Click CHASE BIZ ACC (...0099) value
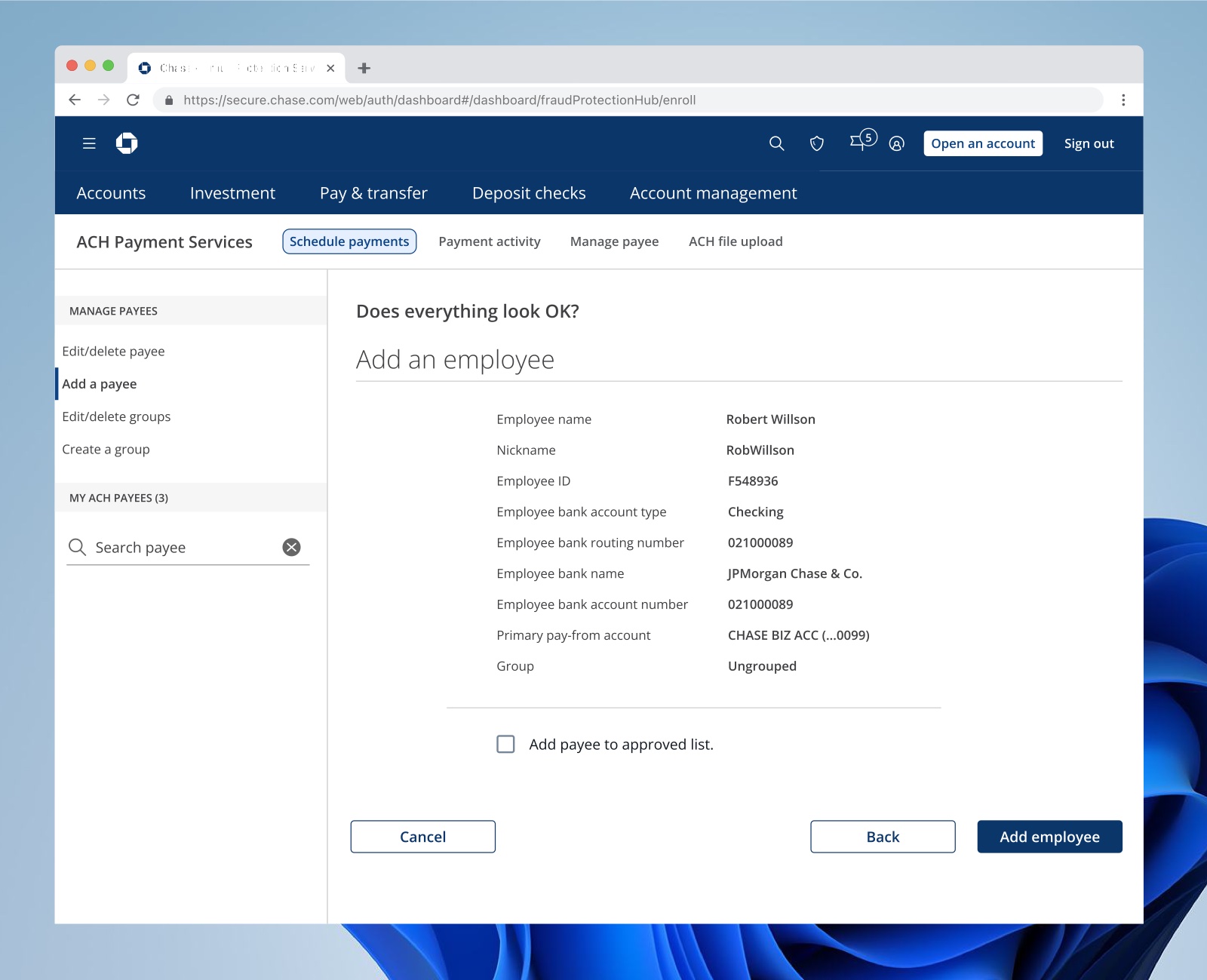The image size is (1207, 980). coord(798,635)
